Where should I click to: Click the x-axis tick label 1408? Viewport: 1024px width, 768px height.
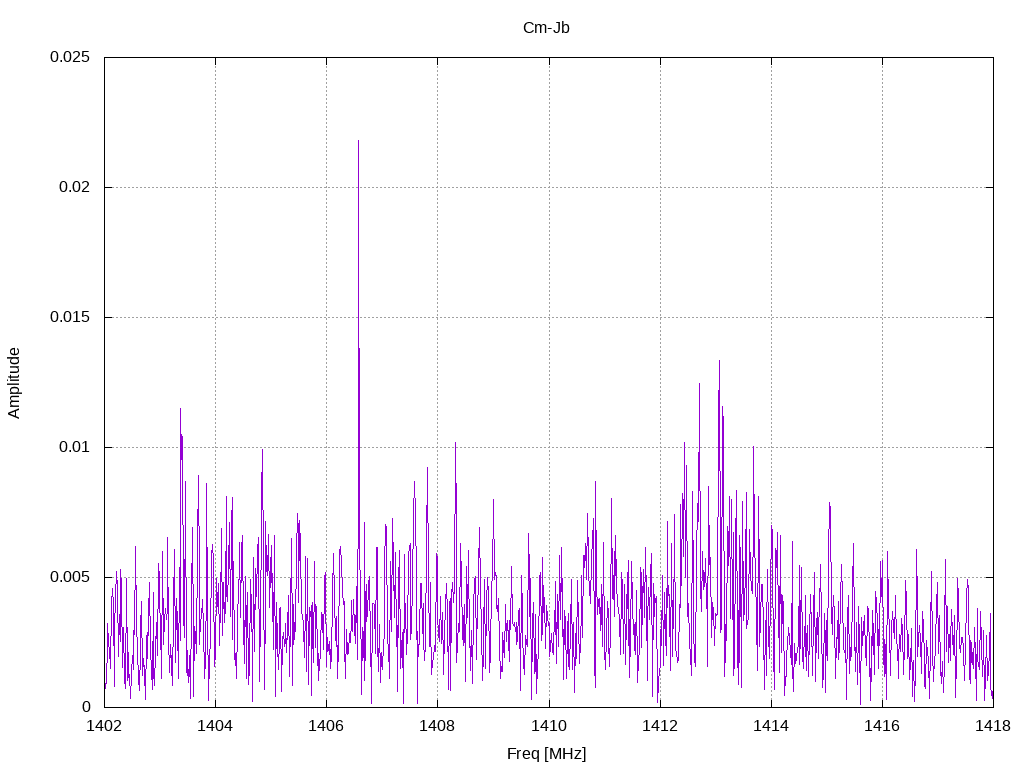coord(438,726)
